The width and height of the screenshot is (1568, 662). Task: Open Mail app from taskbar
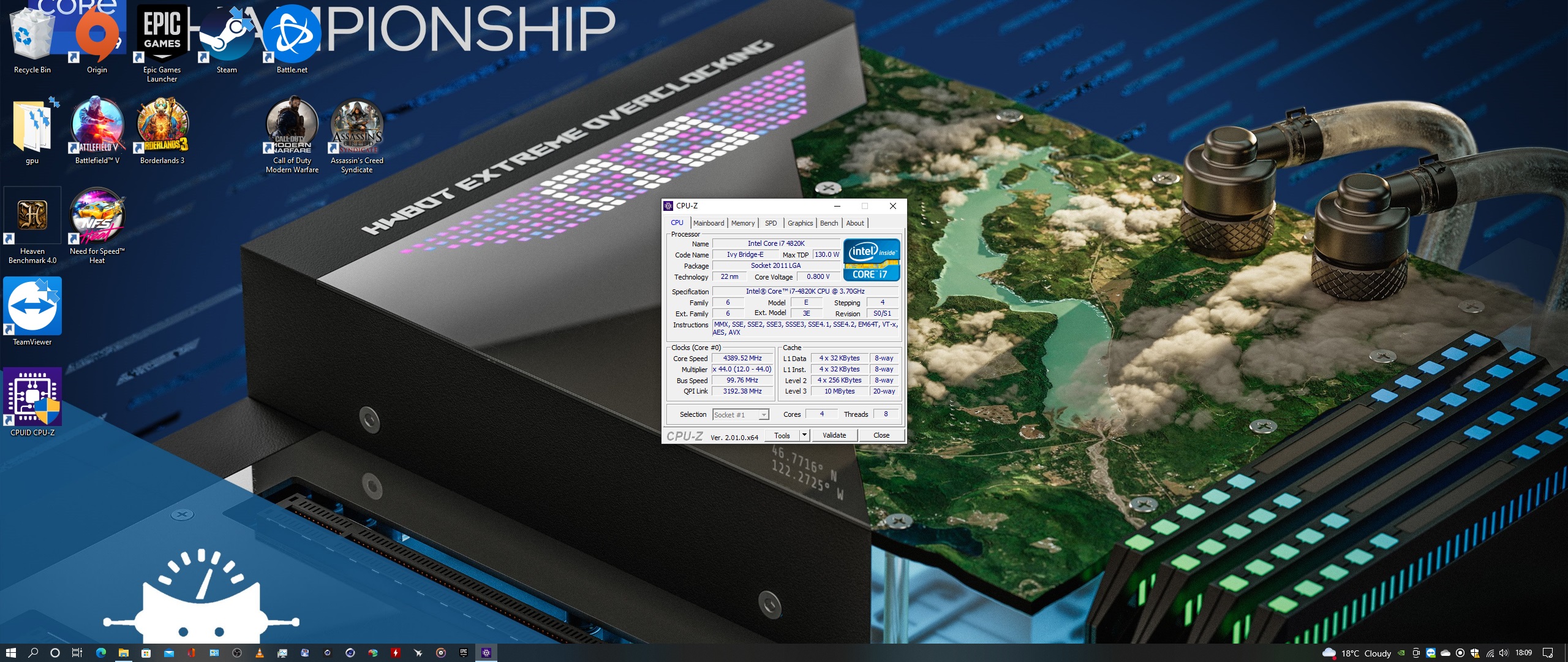pos(169,653)
